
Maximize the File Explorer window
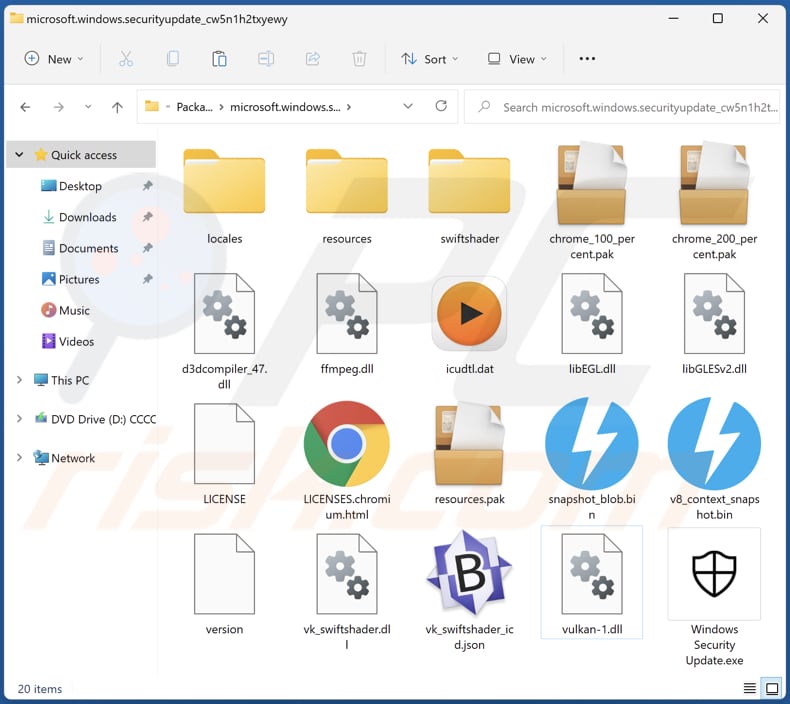click(x=717, y=19)
